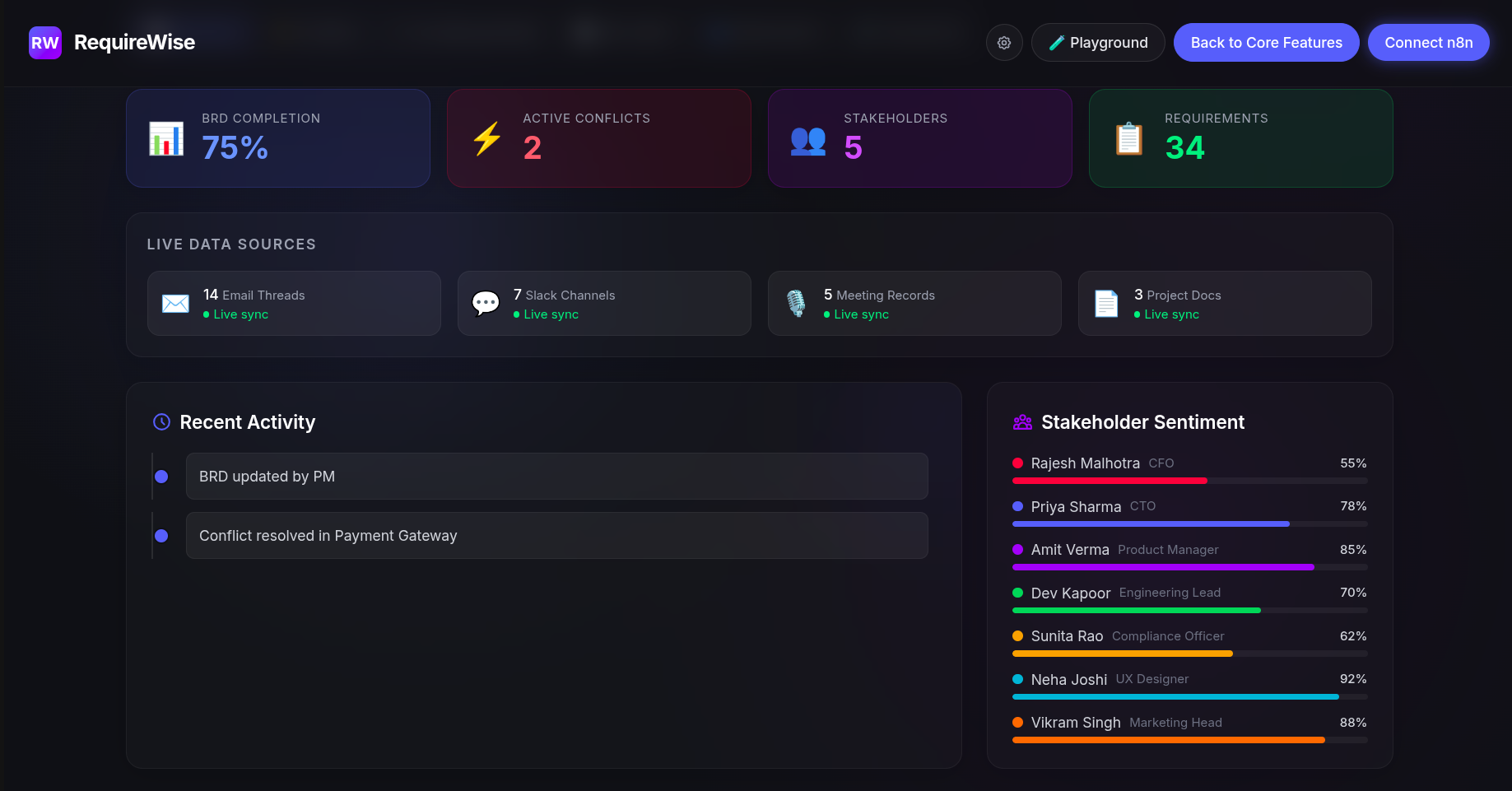Click the Email Threads envelope icon

coord(175,304)
